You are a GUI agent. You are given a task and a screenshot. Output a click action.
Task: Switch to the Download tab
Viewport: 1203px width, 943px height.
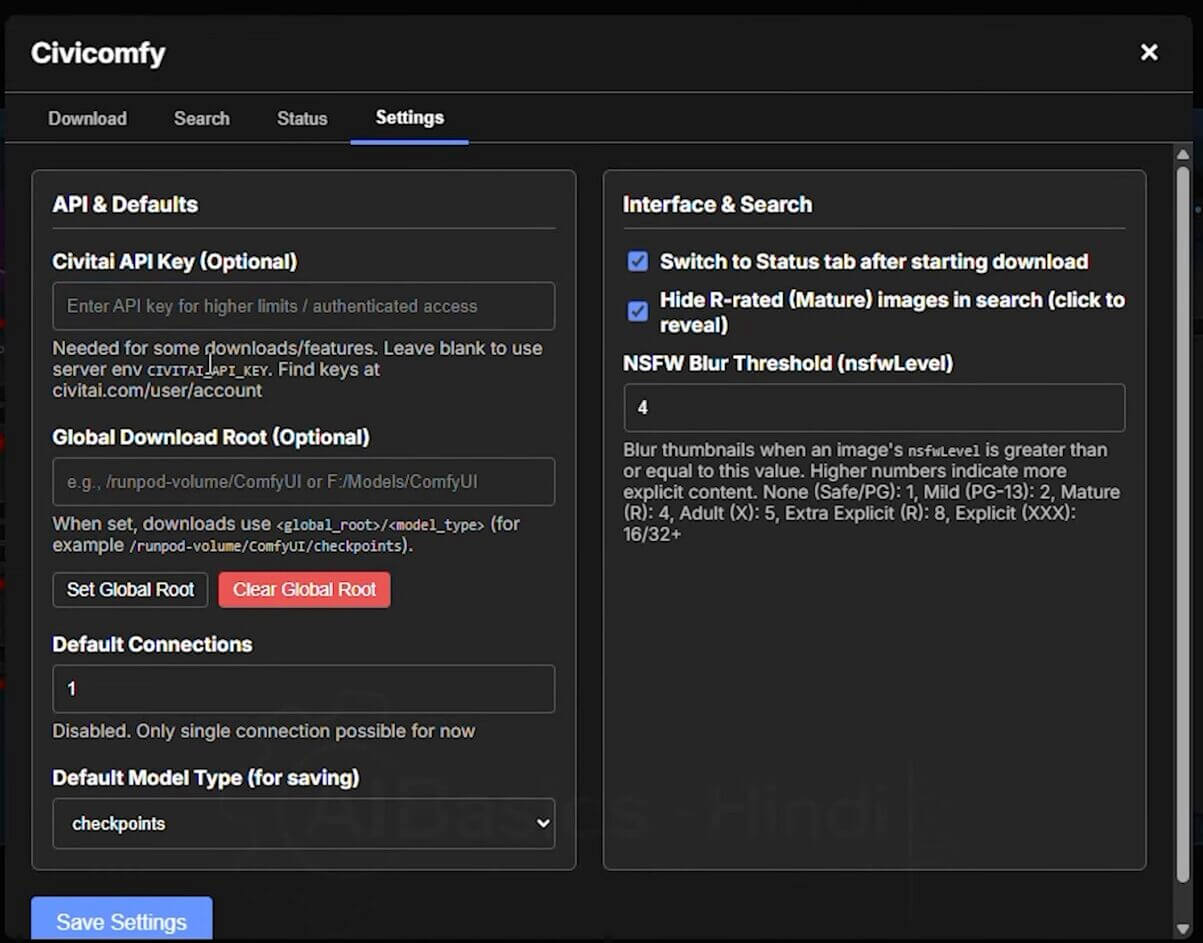pyautogui.click(x=88, y=118)
